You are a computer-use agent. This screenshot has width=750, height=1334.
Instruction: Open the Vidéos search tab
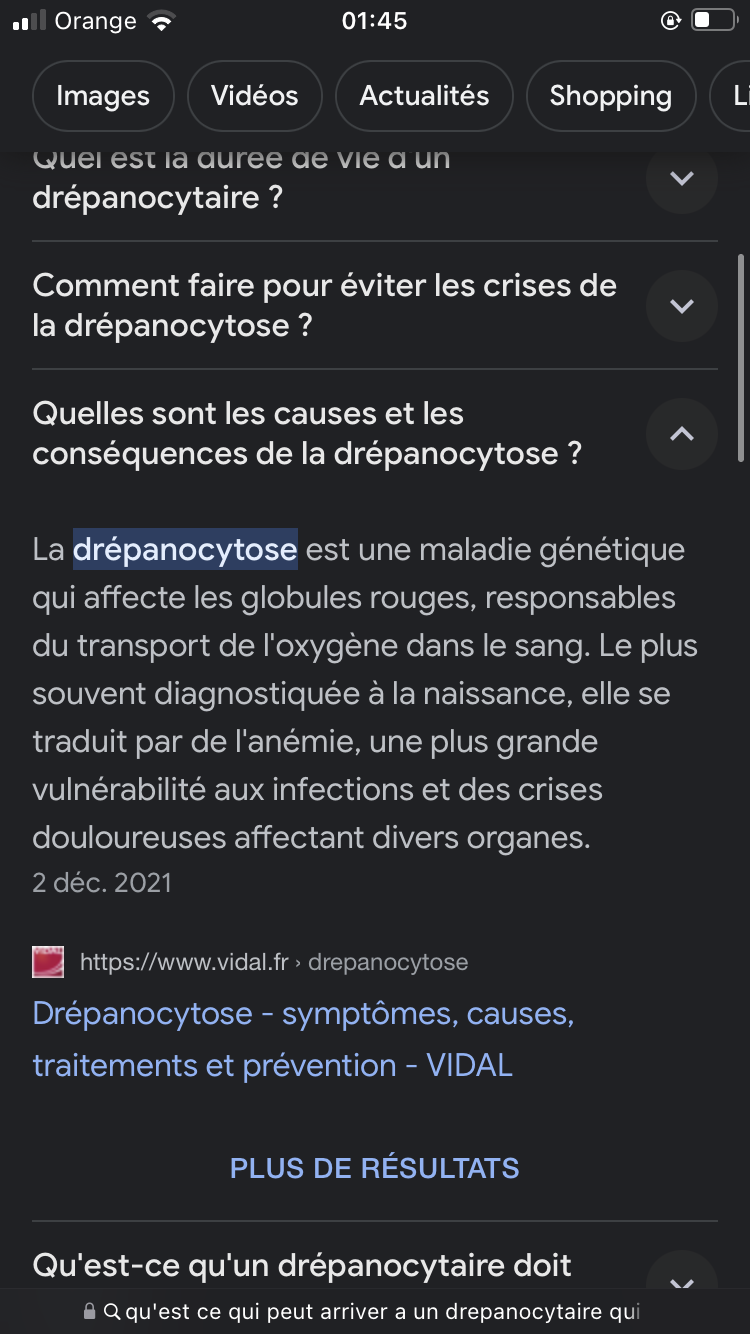[254, 96]
